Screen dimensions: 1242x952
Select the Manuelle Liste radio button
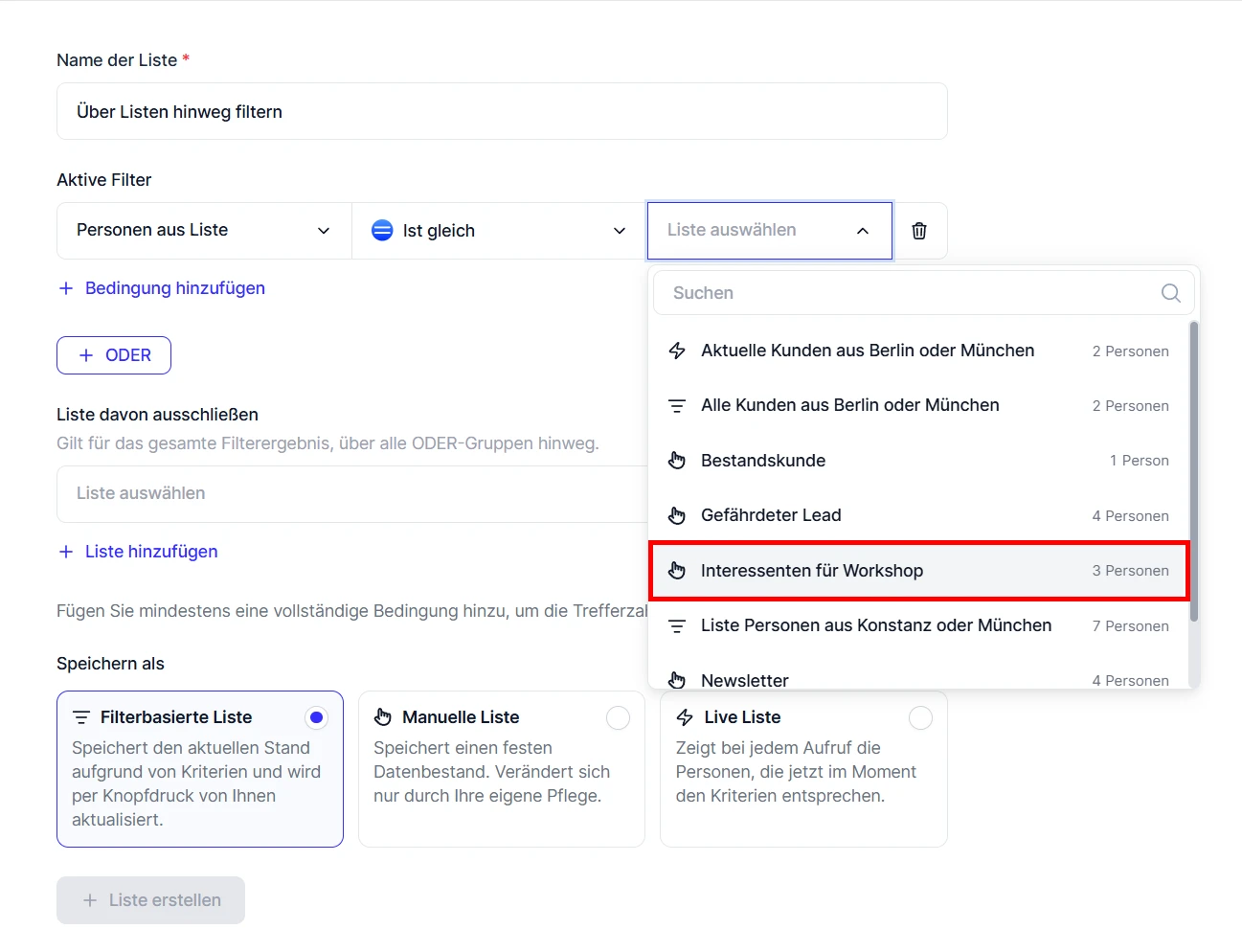(x=619, y=717)
